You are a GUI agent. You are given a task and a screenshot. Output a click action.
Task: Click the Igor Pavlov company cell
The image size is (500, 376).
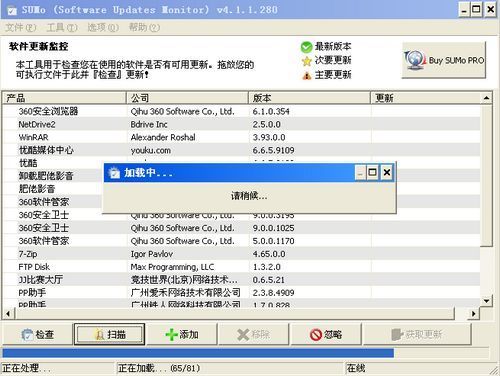(152, 254)
